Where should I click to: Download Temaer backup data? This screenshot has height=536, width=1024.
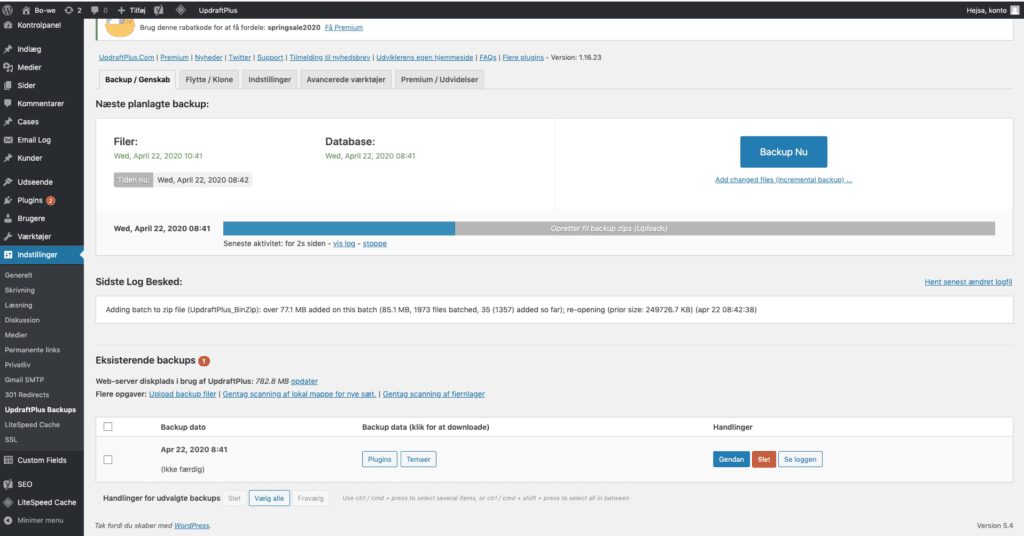(418, 460)
